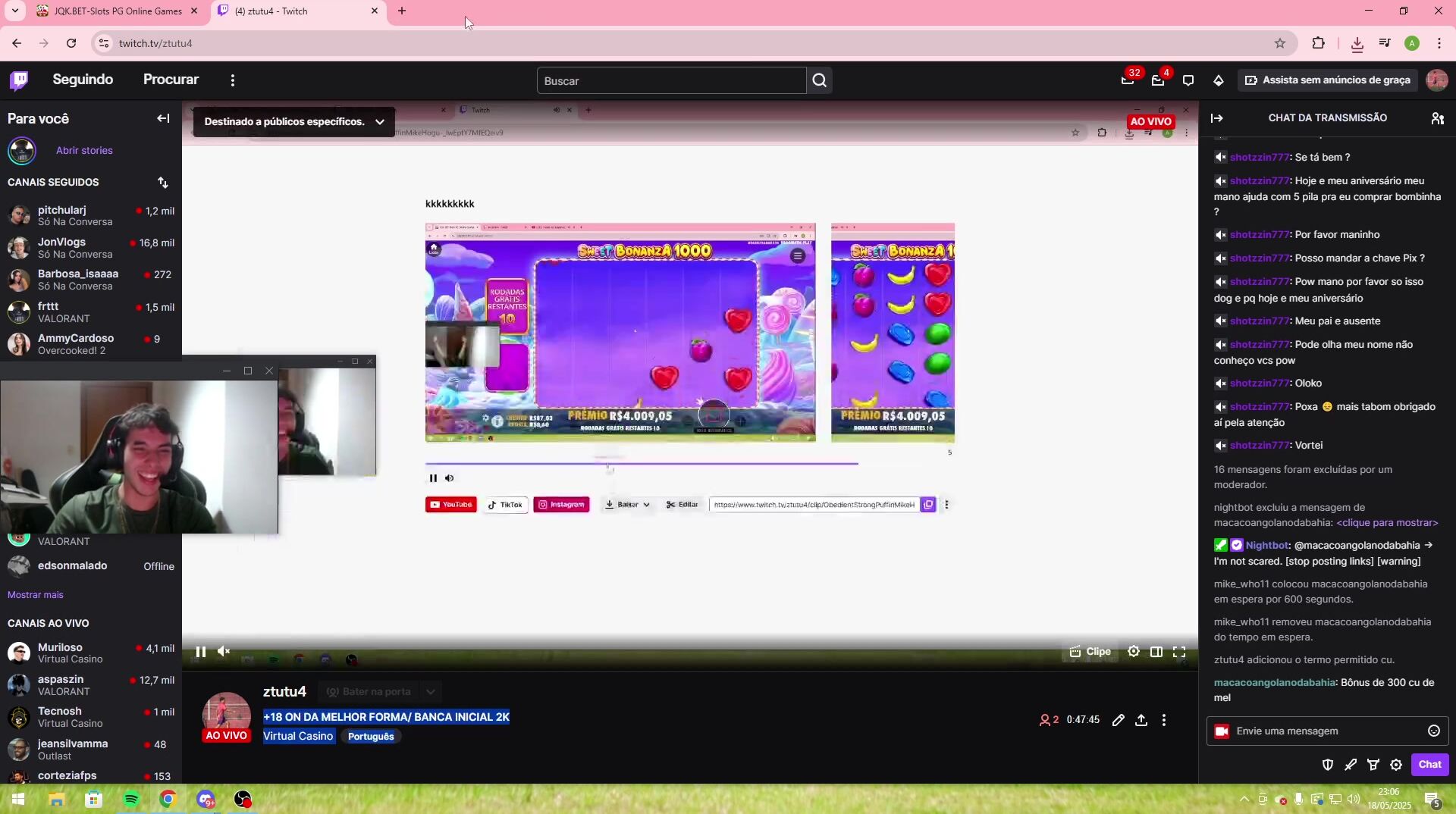Click ztutu4 streamer avatar
The width and height of the screenshot is (1456, 814).
226,716
